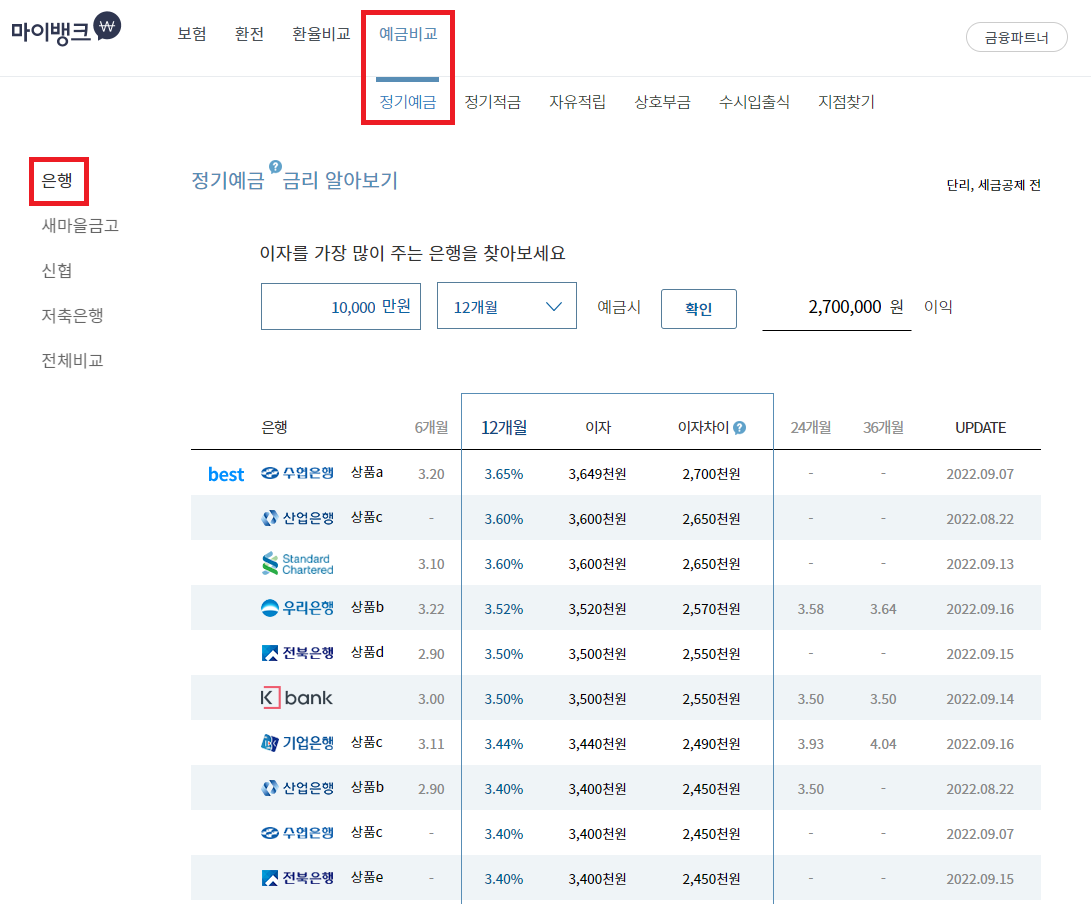The width and height of the screenshot is (1091, 904).
Task: Click 3.22 6-month rate for 우리은행
Action: (x=431, y=609)
